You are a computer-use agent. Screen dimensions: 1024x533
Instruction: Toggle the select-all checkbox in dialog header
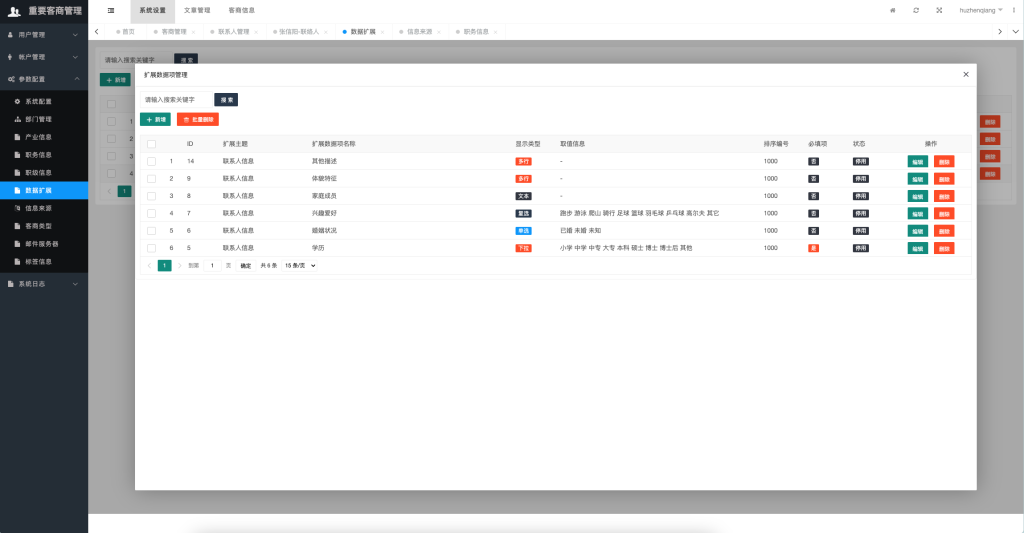point(151,144)
